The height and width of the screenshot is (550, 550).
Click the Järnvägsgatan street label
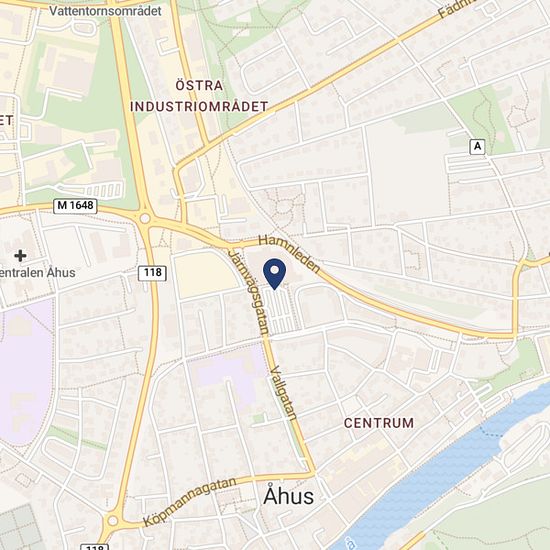(249, 292)
